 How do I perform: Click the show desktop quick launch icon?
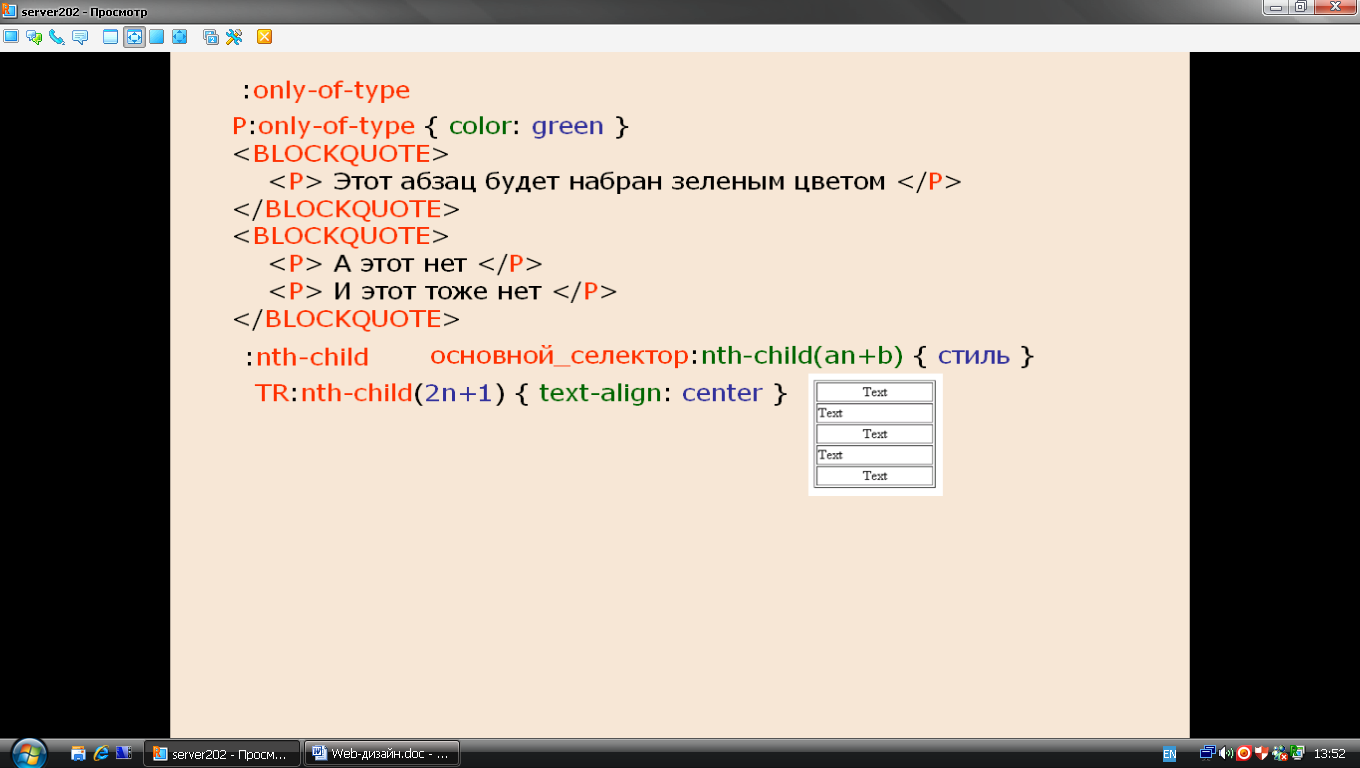pyautogui.click(x=78, y=753)
